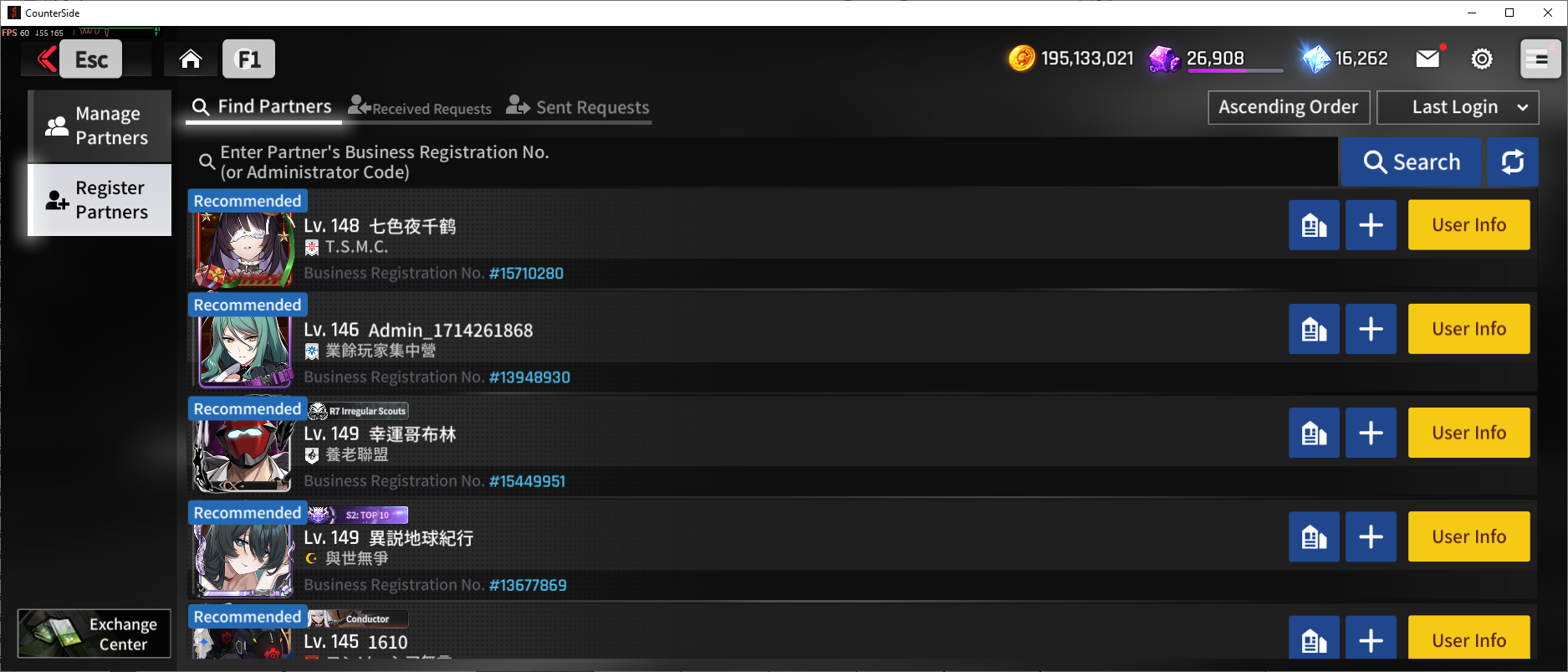Click the S2: TOP 10 title badge
Screen dimensions: 1568x672
click(358, 515)
